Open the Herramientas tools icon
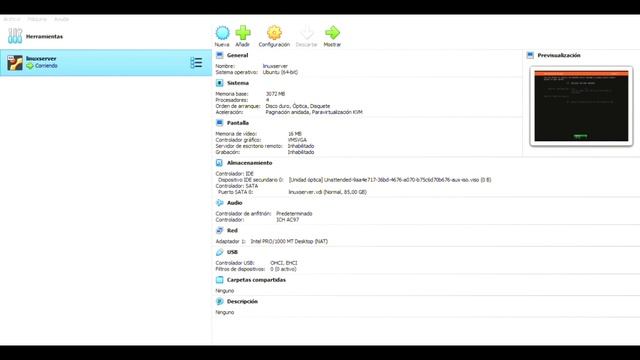 15,36
